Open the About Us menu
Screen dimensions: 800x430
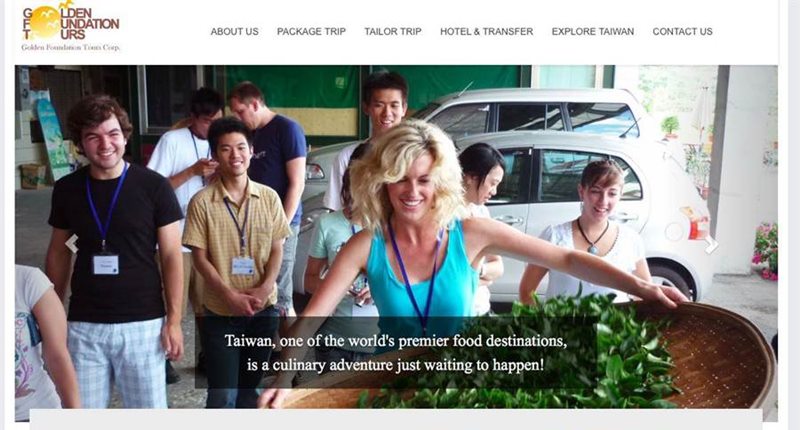click(x=235, y=32)
